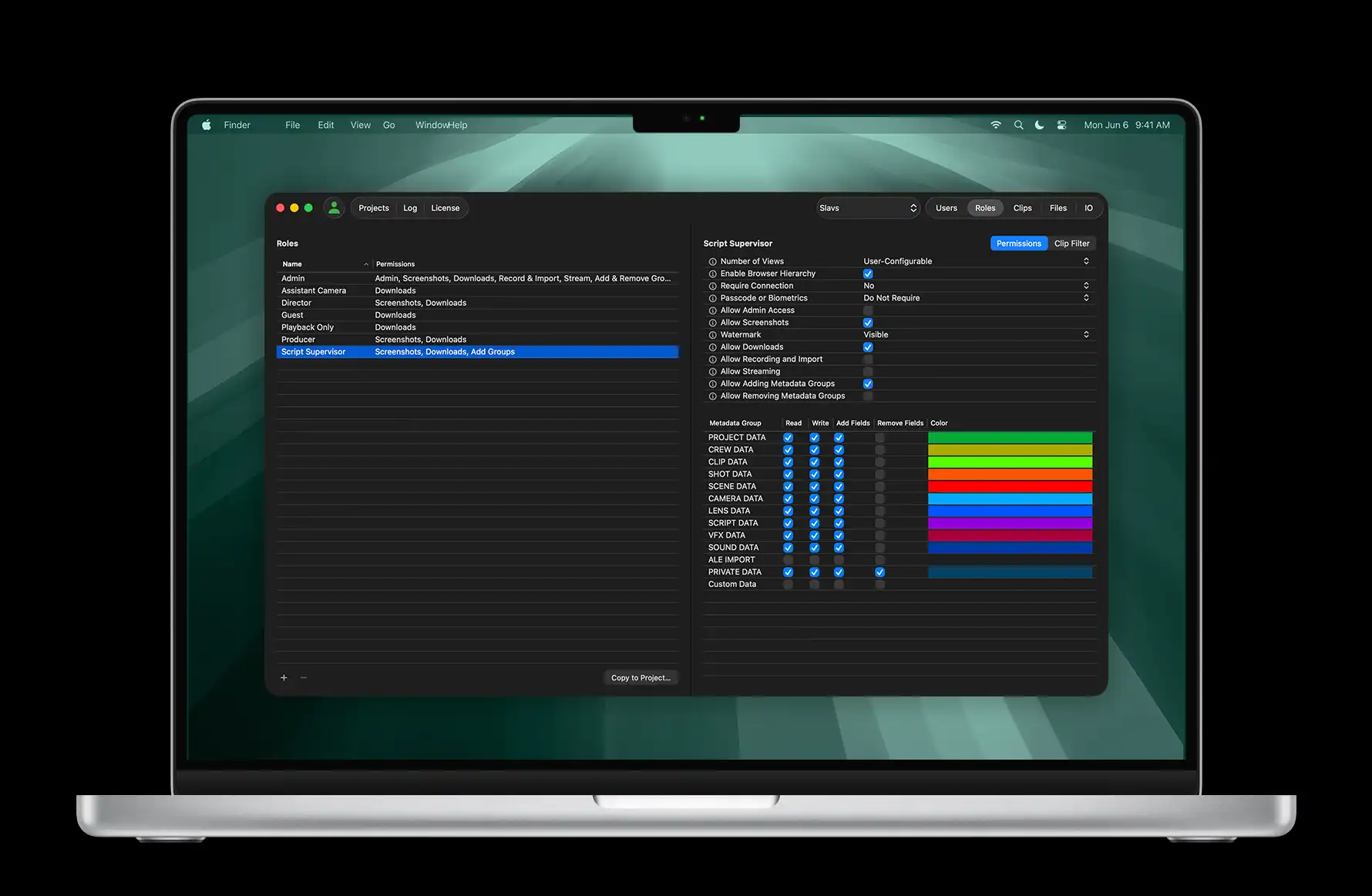1372x896 pixels.
Task: Click Copy to Project button
Action: click(641, 678)
